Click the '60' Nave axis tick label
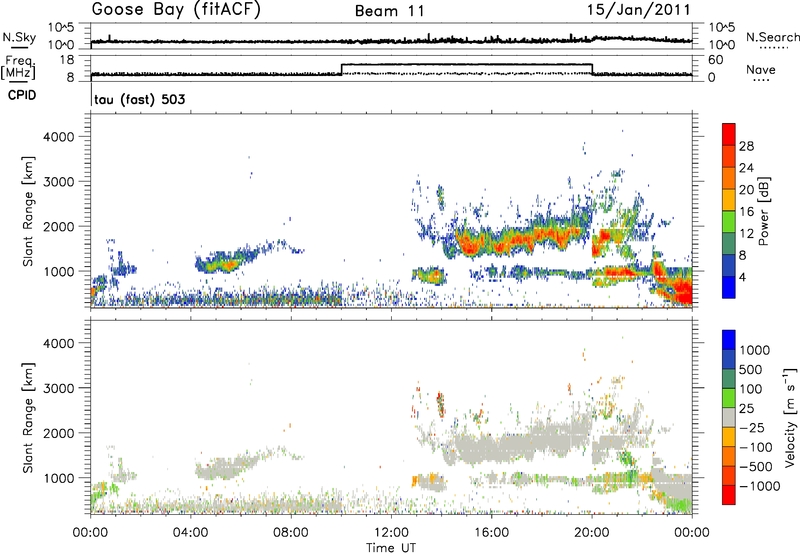Screen dimensions: 800x554 click(715, 60)
